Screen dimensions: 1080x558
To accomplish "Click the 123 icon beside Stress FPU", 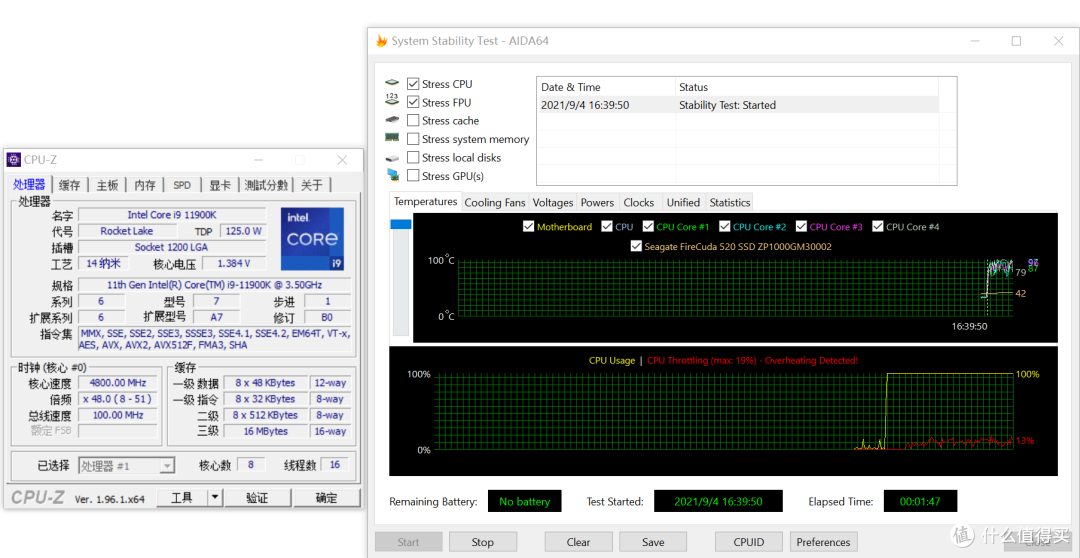I will coord(392,100).
